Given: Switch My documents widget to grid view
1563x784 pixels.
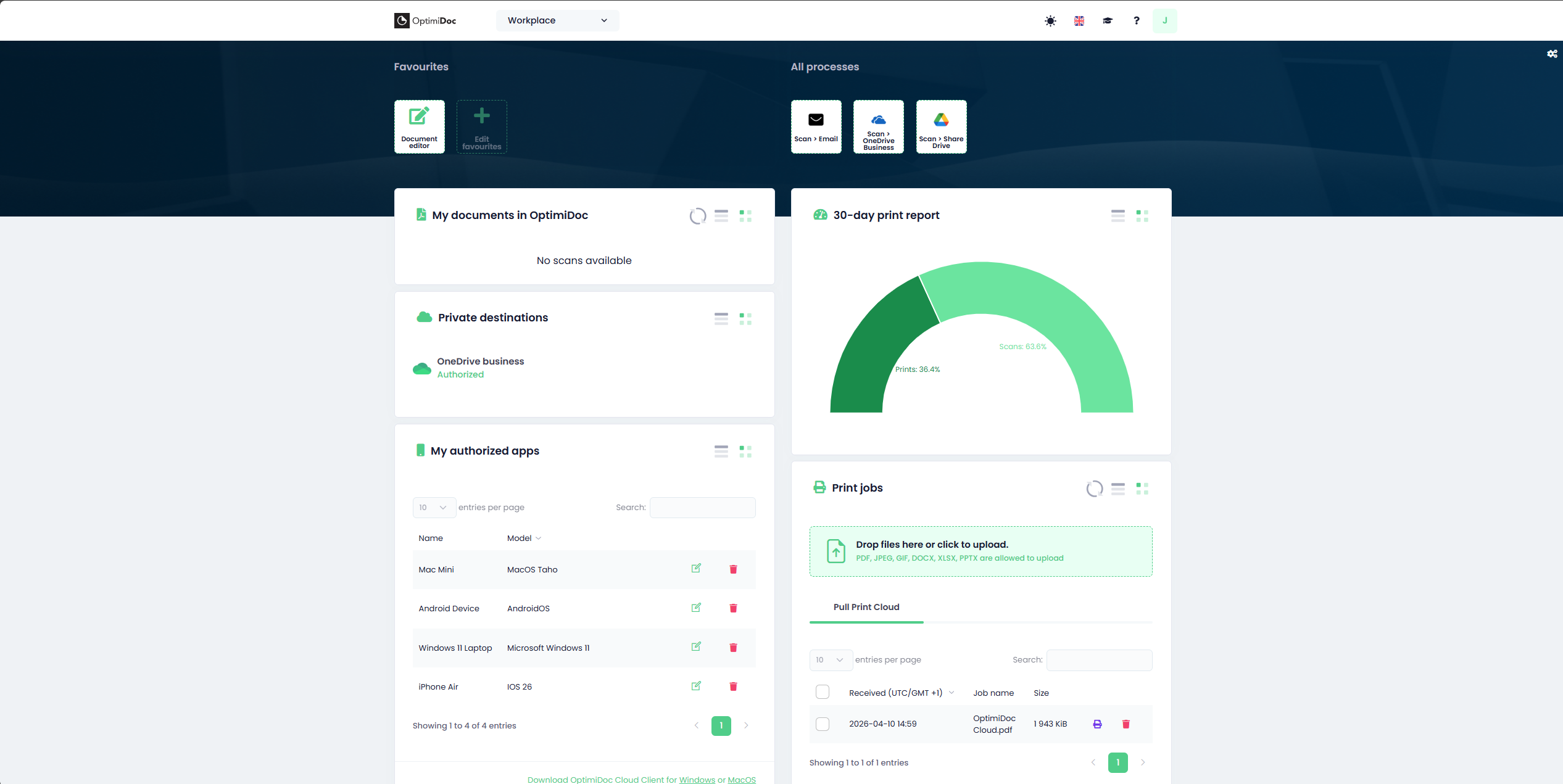Looking at the screenshot, I should [745, 216].
